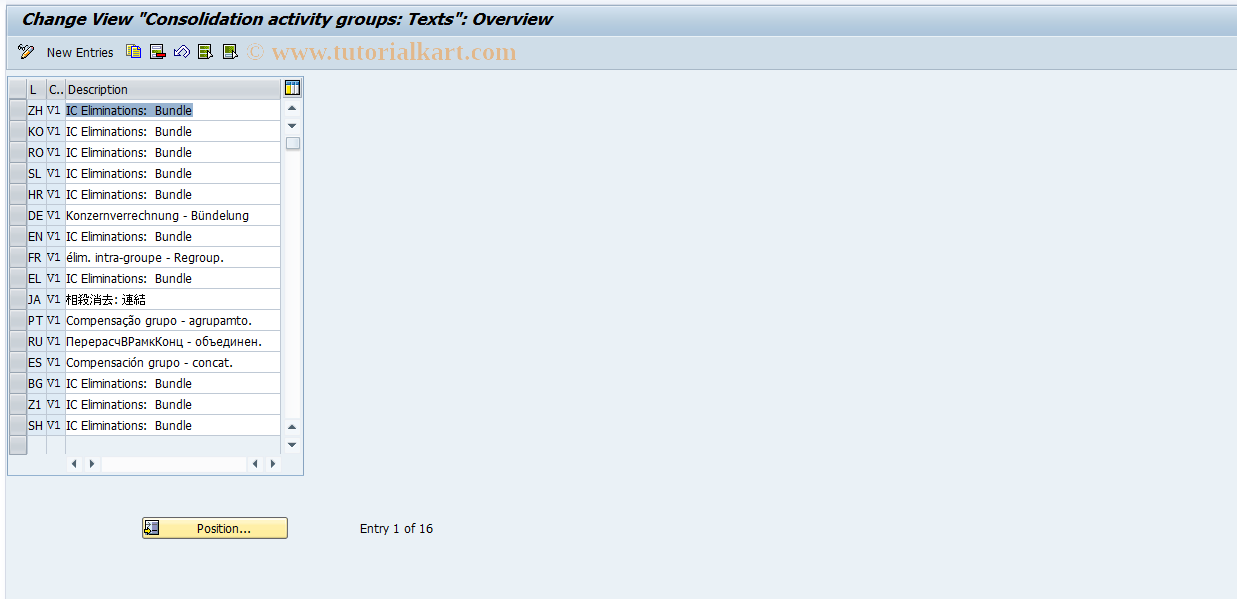Click language cell 'KO'
Image resolution: width=1237 pixels, height=599 pixels.
pyautogui.click(x=36, y=131)
